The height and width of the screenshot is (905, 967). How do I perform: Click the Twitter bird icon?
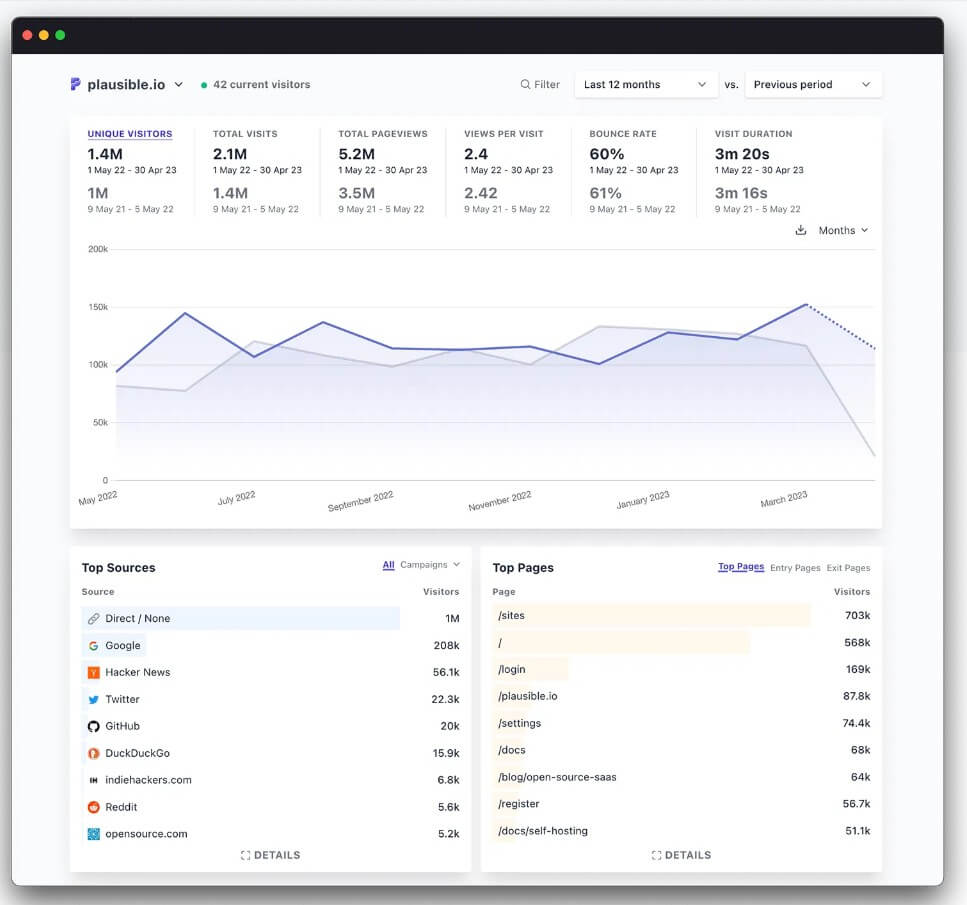pos(94,700)
